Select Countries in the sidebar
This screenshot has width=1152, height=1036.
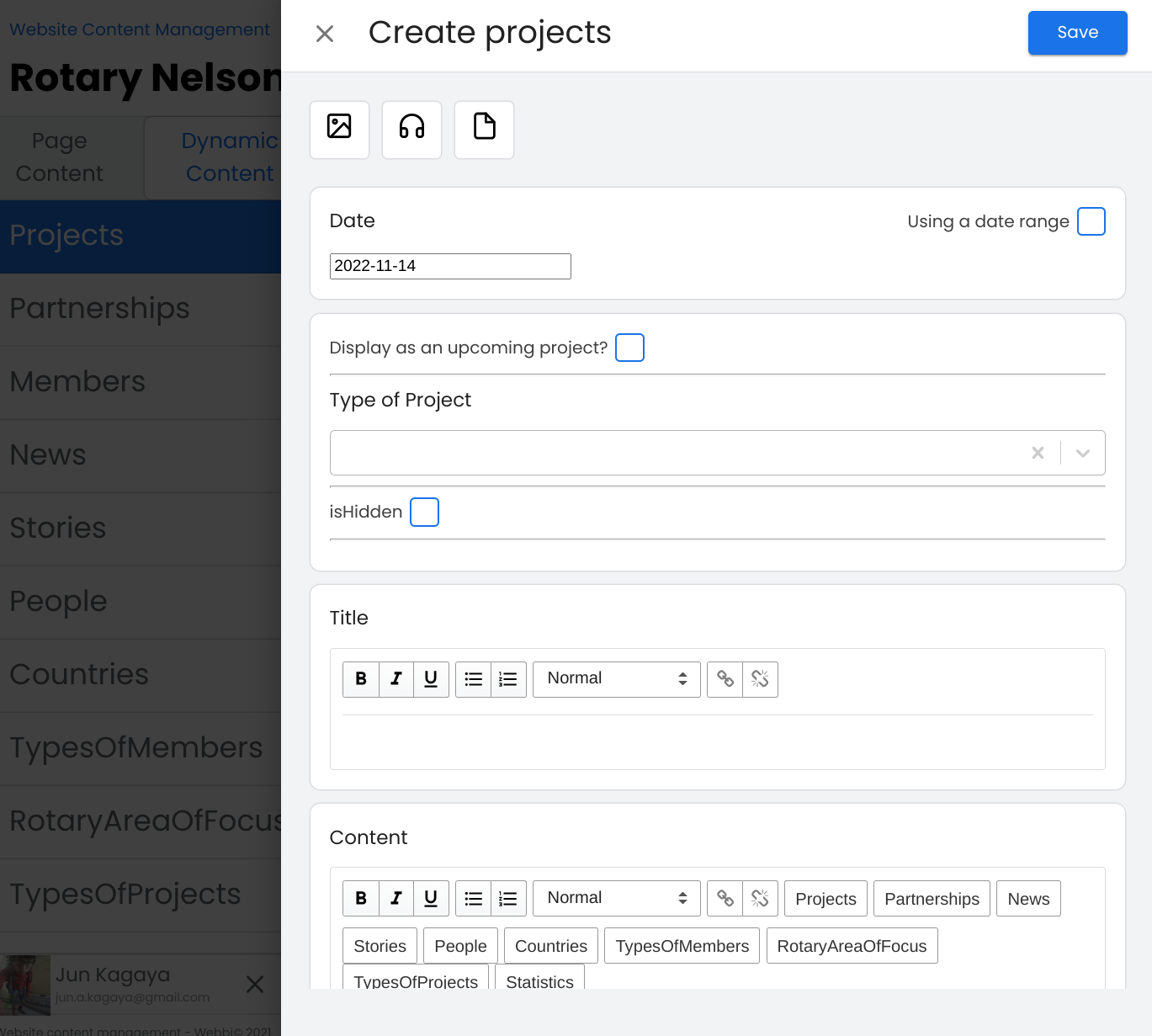pyautogui.click(x=141, y=676)
